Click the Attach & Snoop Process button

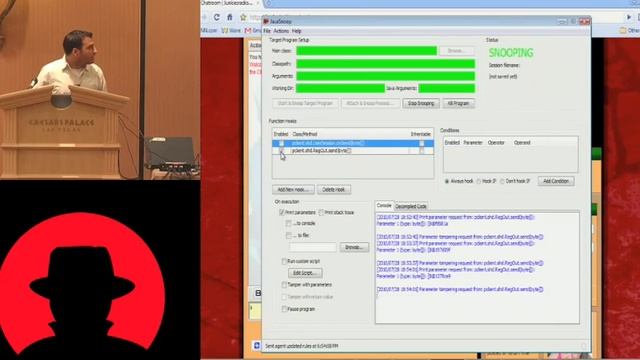pos(370,103)
